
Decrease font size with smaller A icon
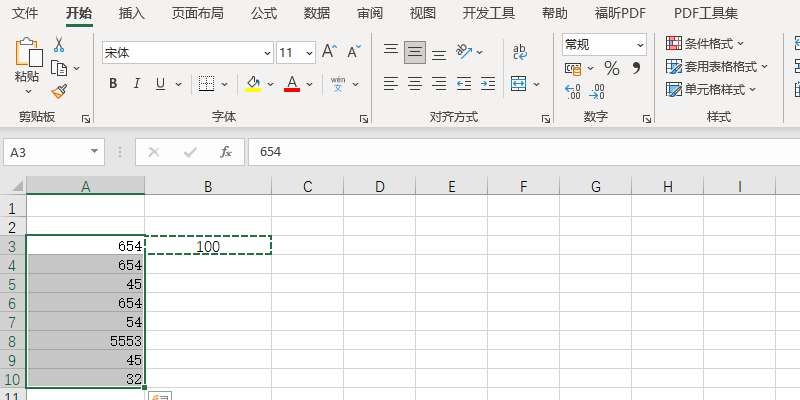tap(354, 51)
